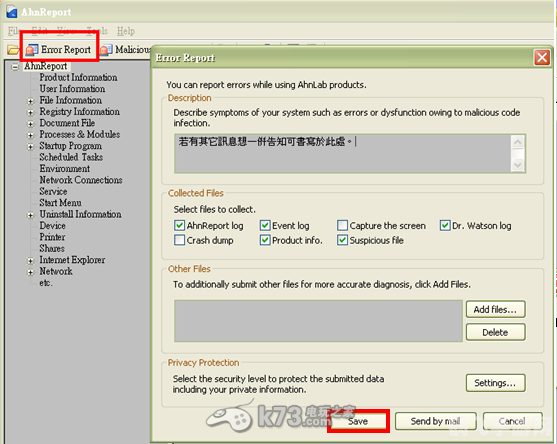Expand the Uninstall Information node
The width and height of the screenshot is (557, 444).
click(x=31, y=215)
